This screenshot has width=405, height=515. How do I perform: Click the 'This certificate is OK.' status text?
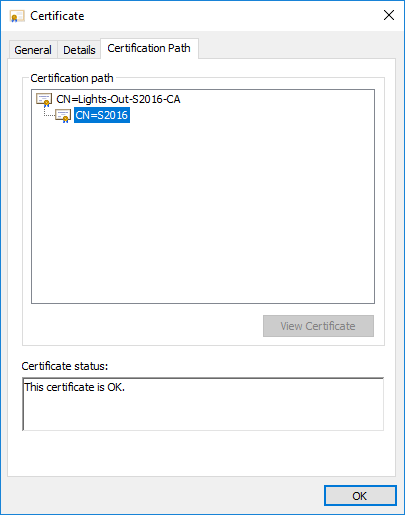75,387
